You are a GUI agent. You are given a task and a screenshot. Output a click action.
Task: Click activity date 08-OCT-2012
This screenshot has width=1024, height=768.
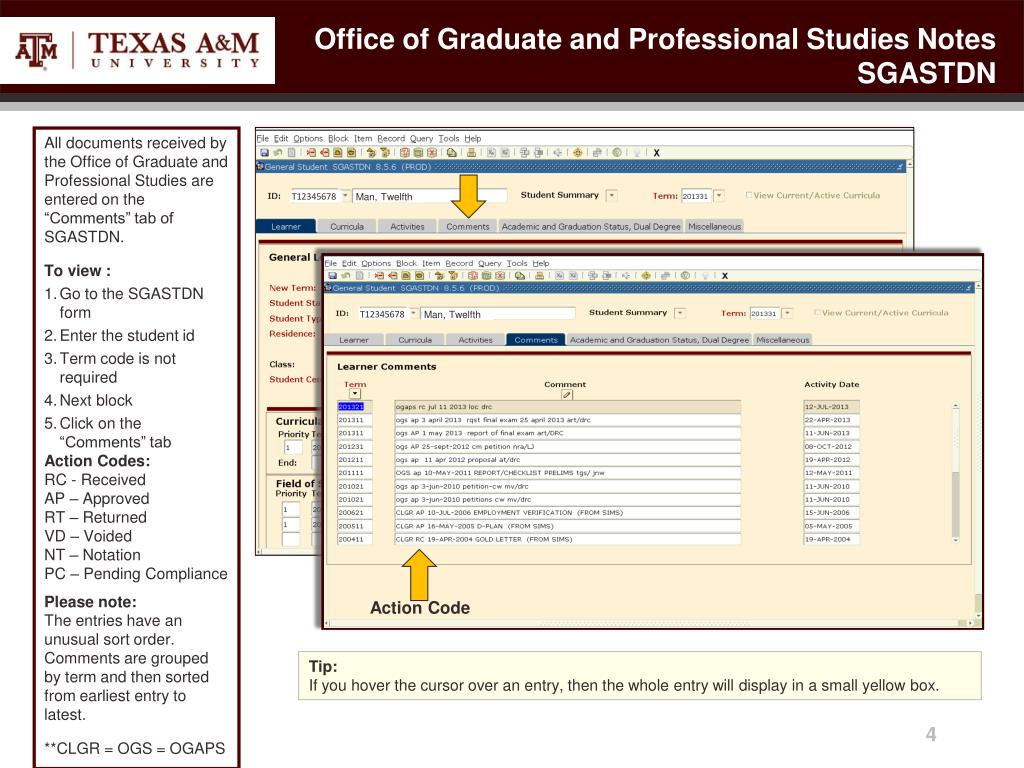(831, 447)
